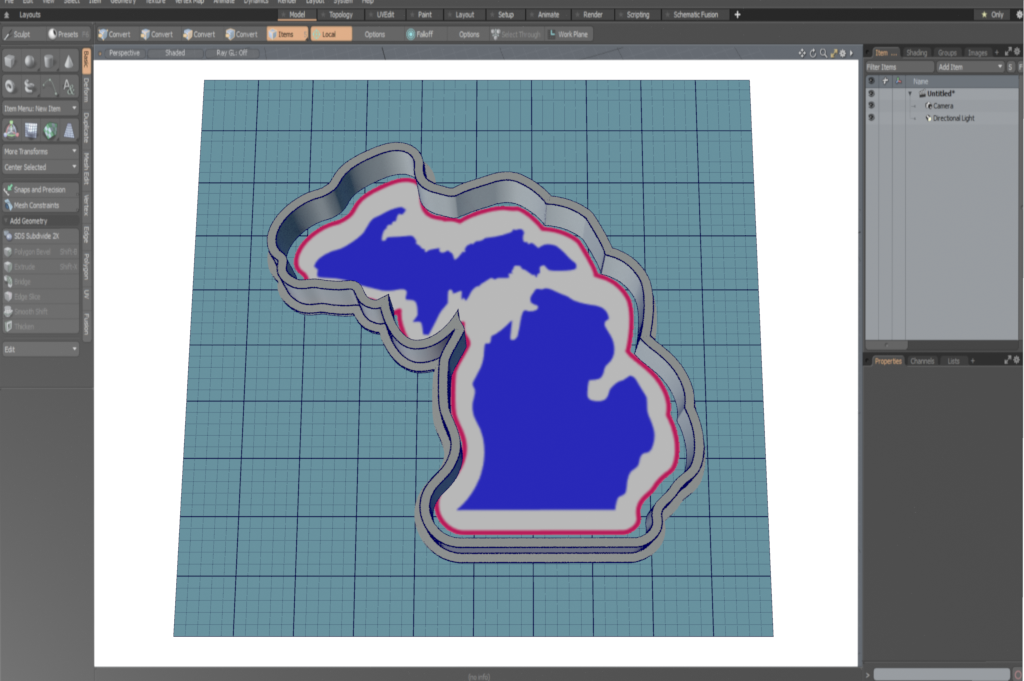
Task: Select the Cube primitive tool
Action: click(11, 62)
